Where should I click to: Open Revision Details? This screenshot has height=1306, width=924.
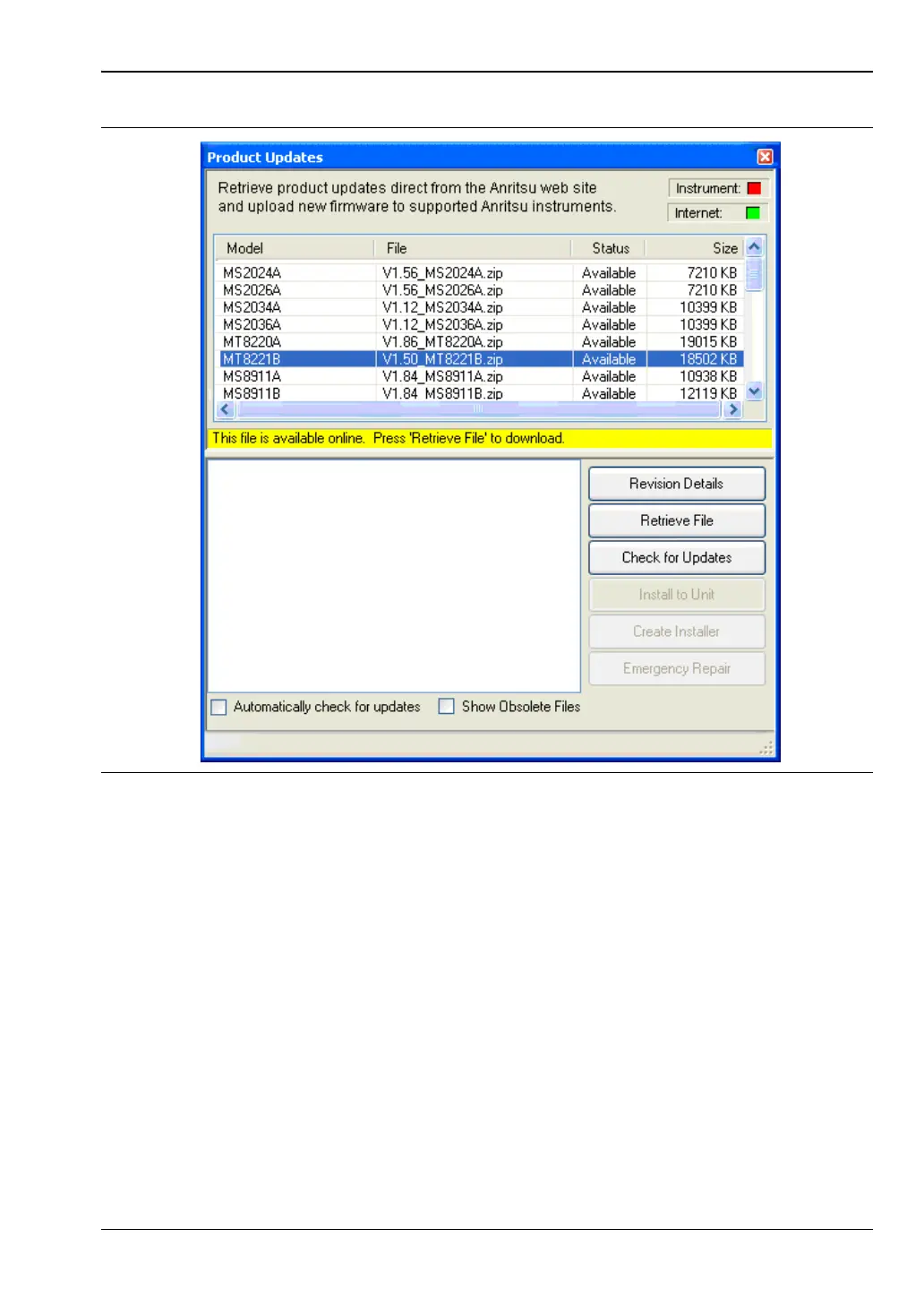pos(677,484)
